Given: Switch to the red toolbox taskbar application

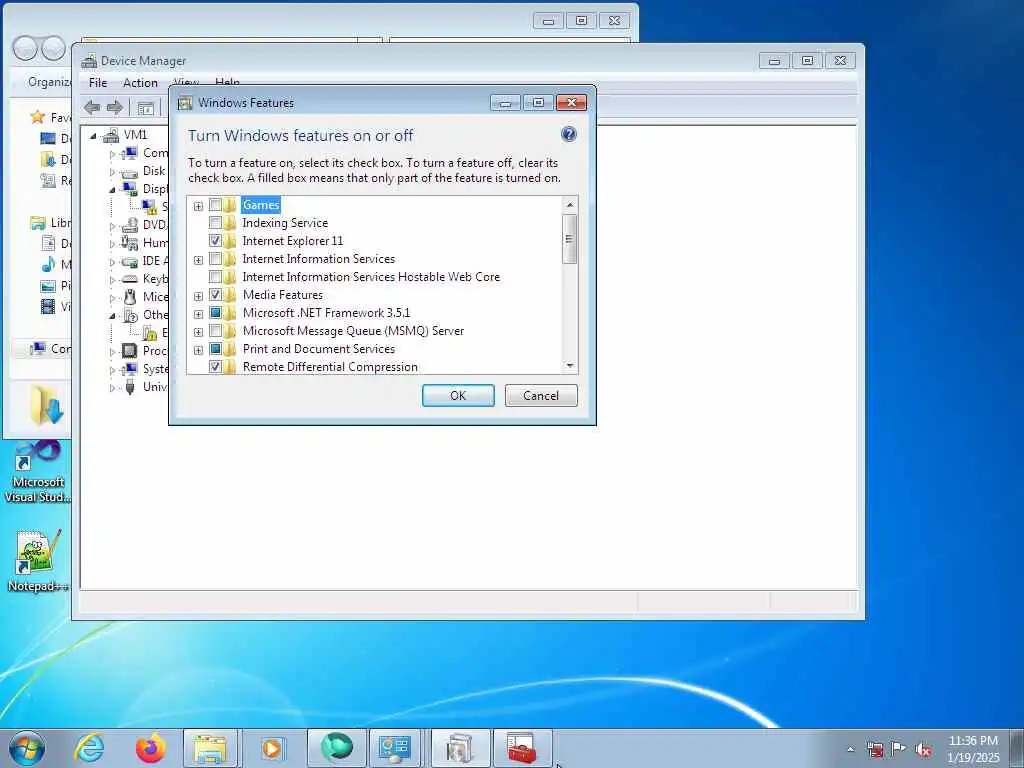Looking at the screenshot, I should 522,748.
